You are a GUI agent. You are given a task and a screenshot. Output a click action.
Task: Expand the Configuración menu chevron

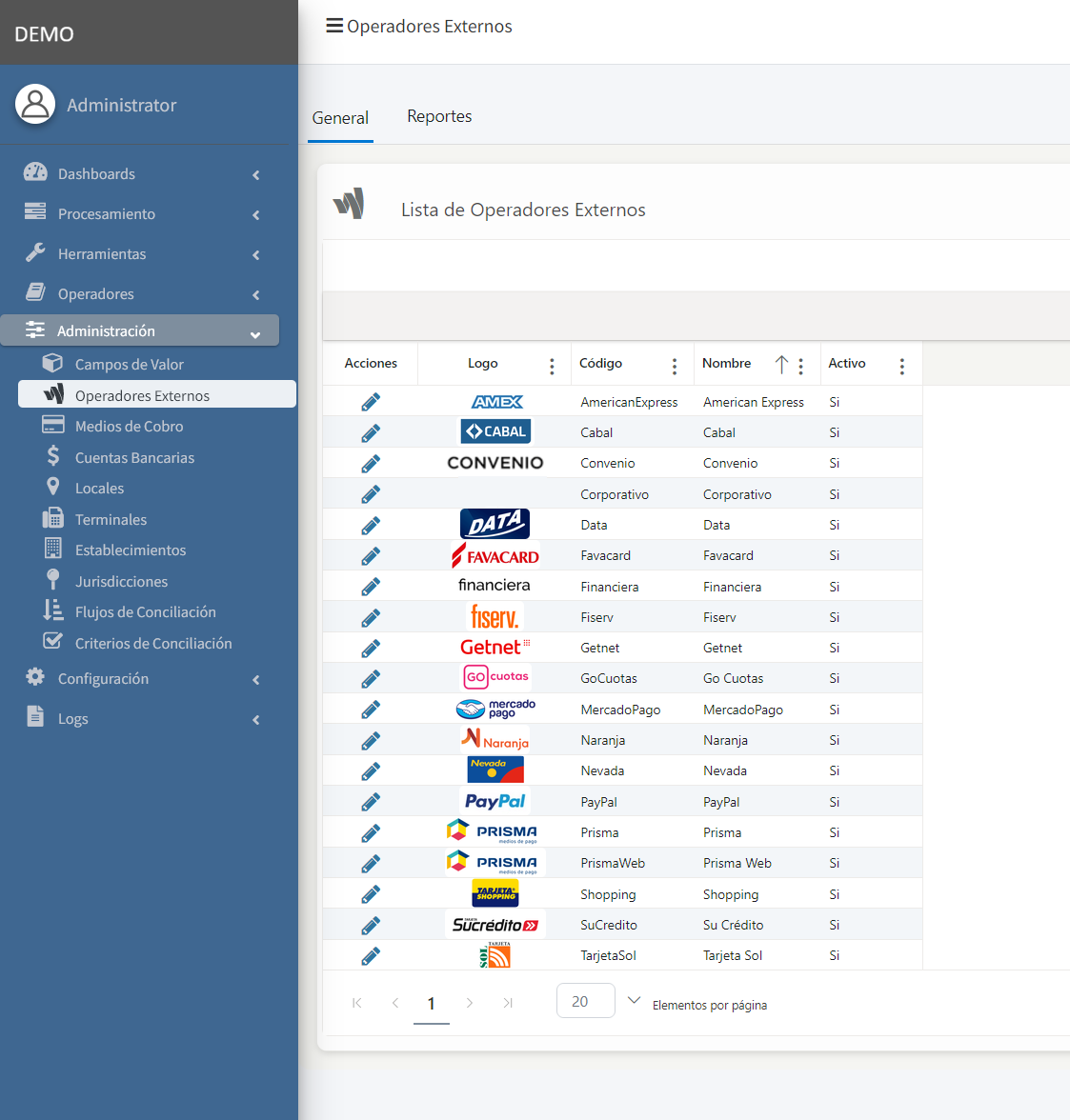pos(256,680)
